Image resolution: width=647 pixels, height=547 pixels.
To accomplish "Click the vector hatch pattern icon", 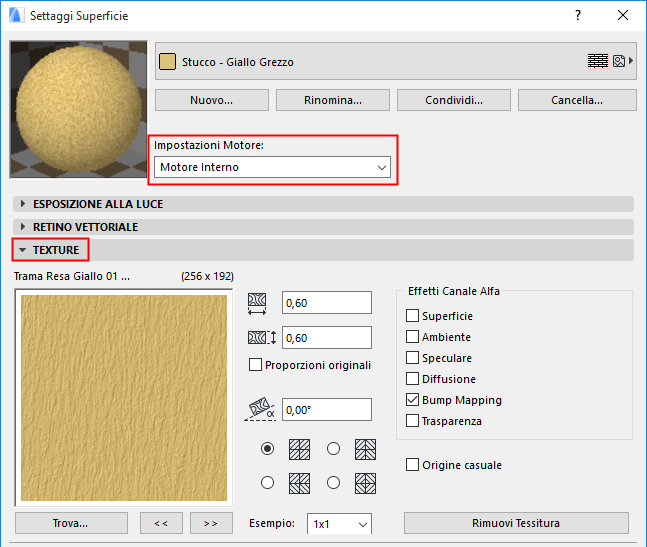I will 598,61.
